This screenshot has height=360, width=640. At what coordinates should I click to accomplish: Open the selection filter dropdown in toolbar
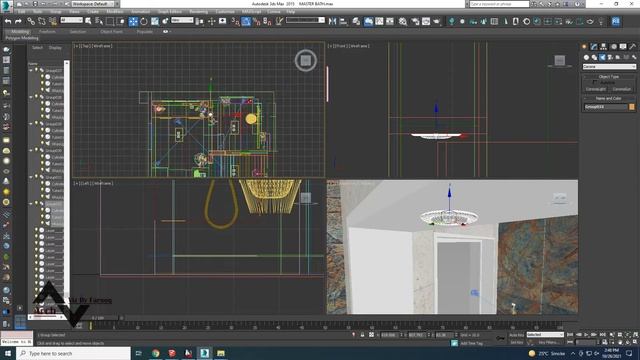click(71, 20)
